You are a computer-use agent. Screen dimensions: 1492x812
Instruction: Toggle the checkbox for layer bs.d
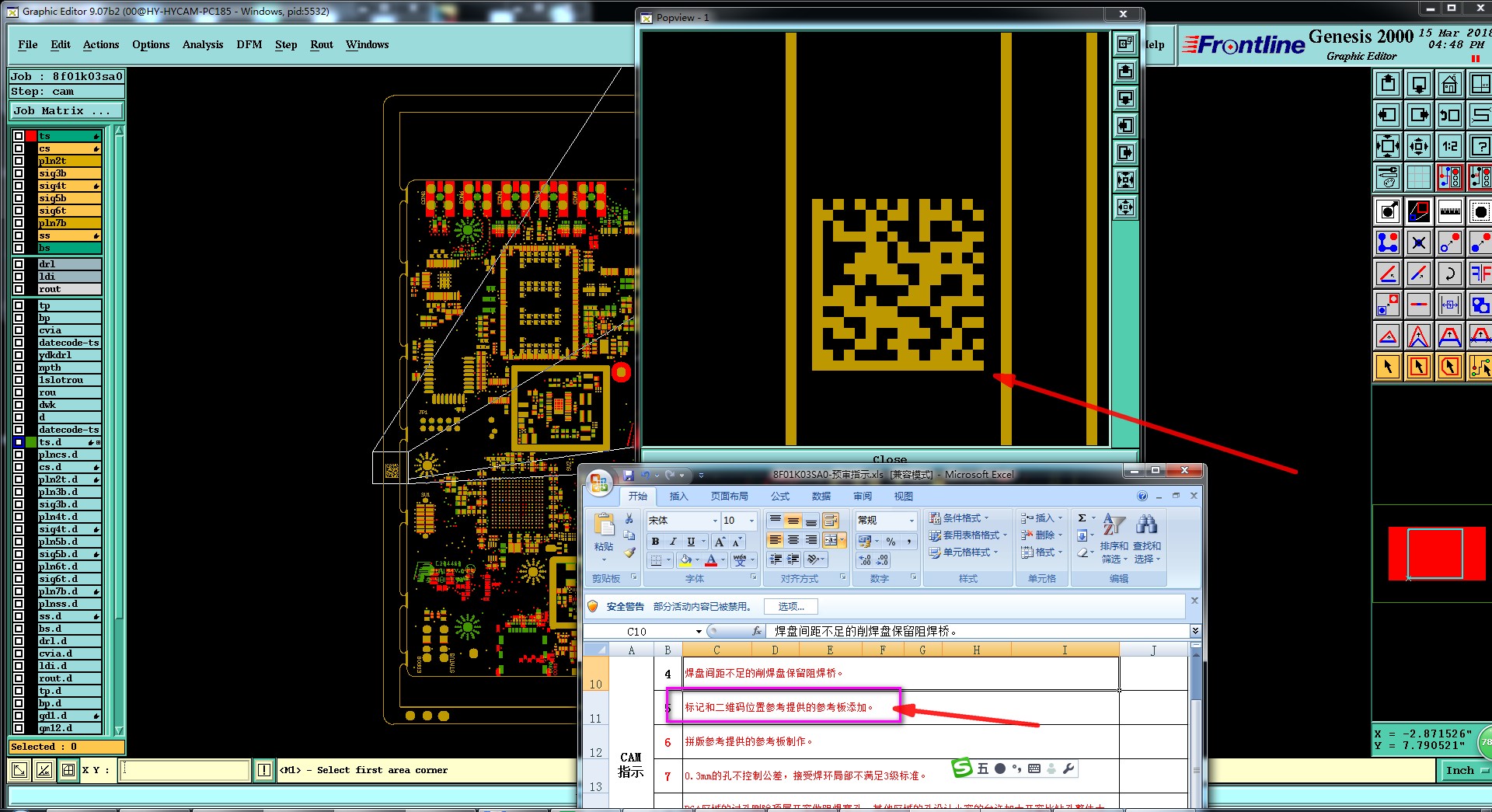[x=19, y=629]
